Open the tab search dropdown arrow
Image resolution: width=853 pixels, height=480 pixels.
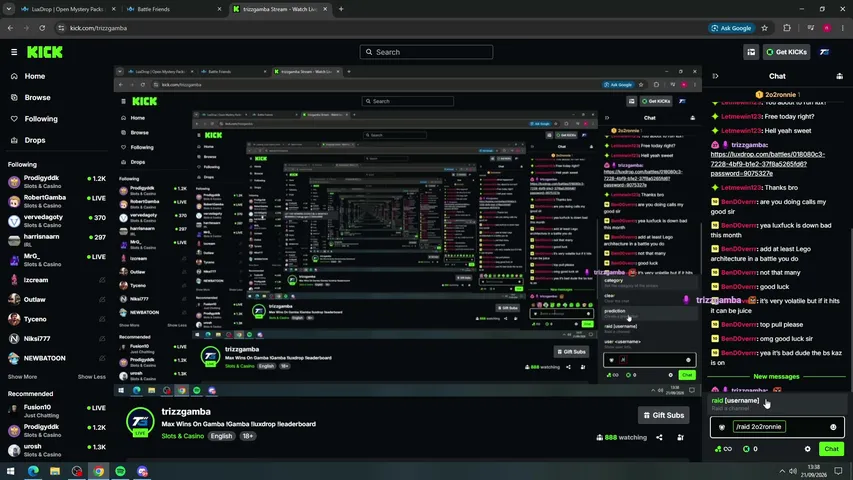(x=9, y=9)
